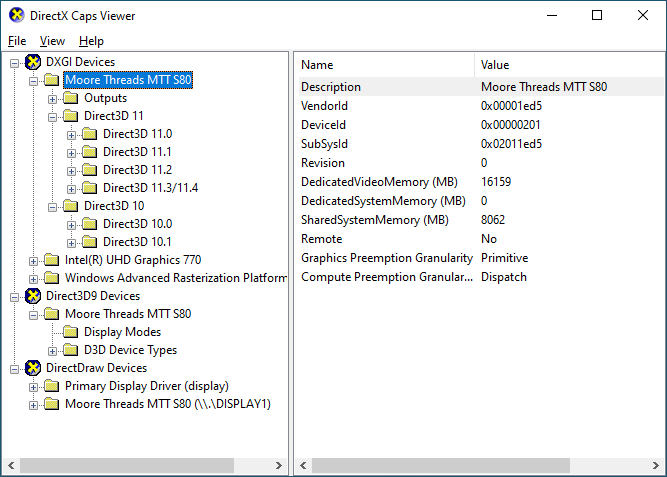
Task: Click folder icon of Moore Threads MTT S80 (\\.\DISPLAY1)
Action: click(x=51, y=404)
